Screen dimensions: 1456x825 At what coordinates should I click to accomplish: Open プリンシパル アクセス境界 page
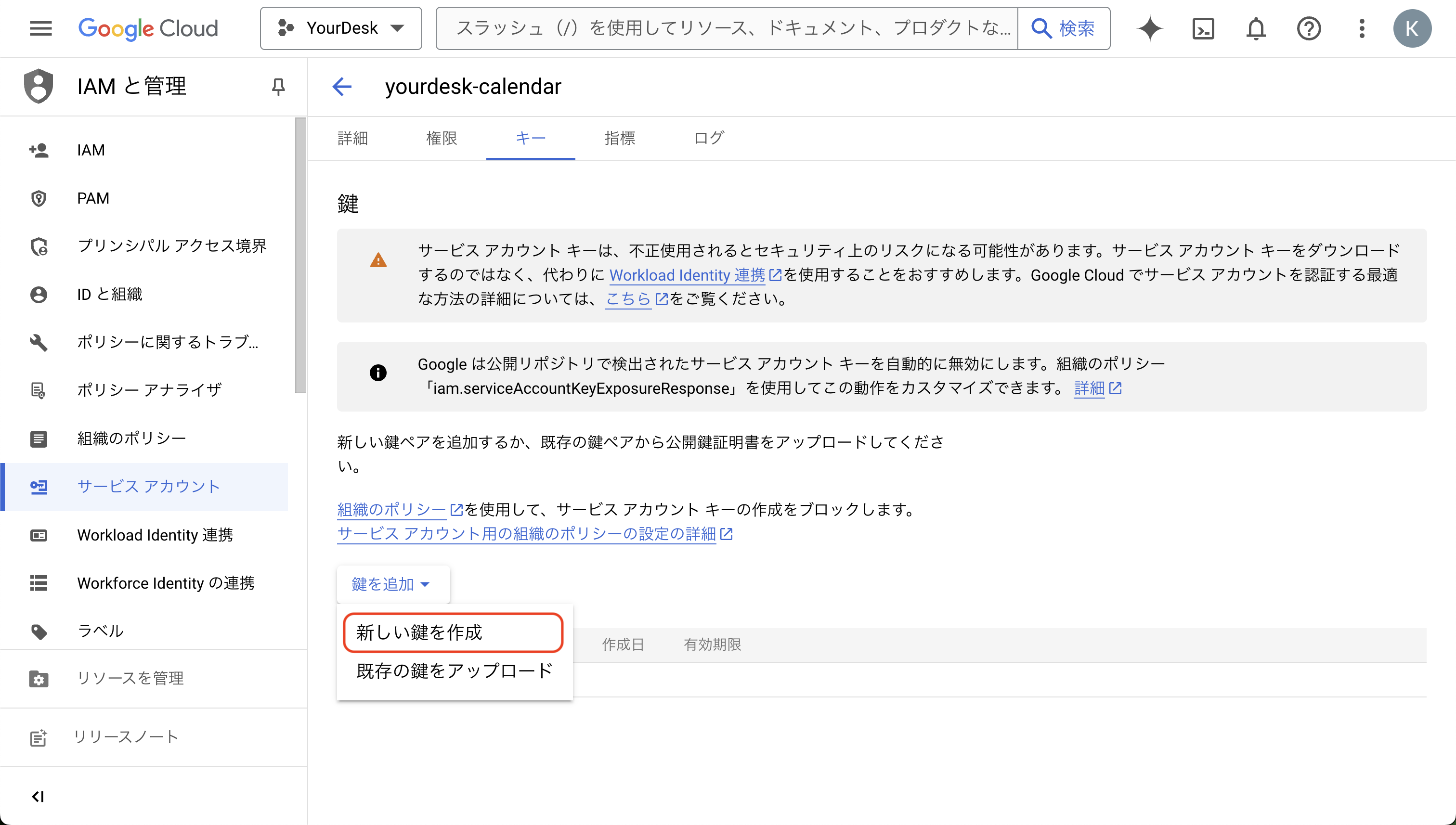coord(144,246)
